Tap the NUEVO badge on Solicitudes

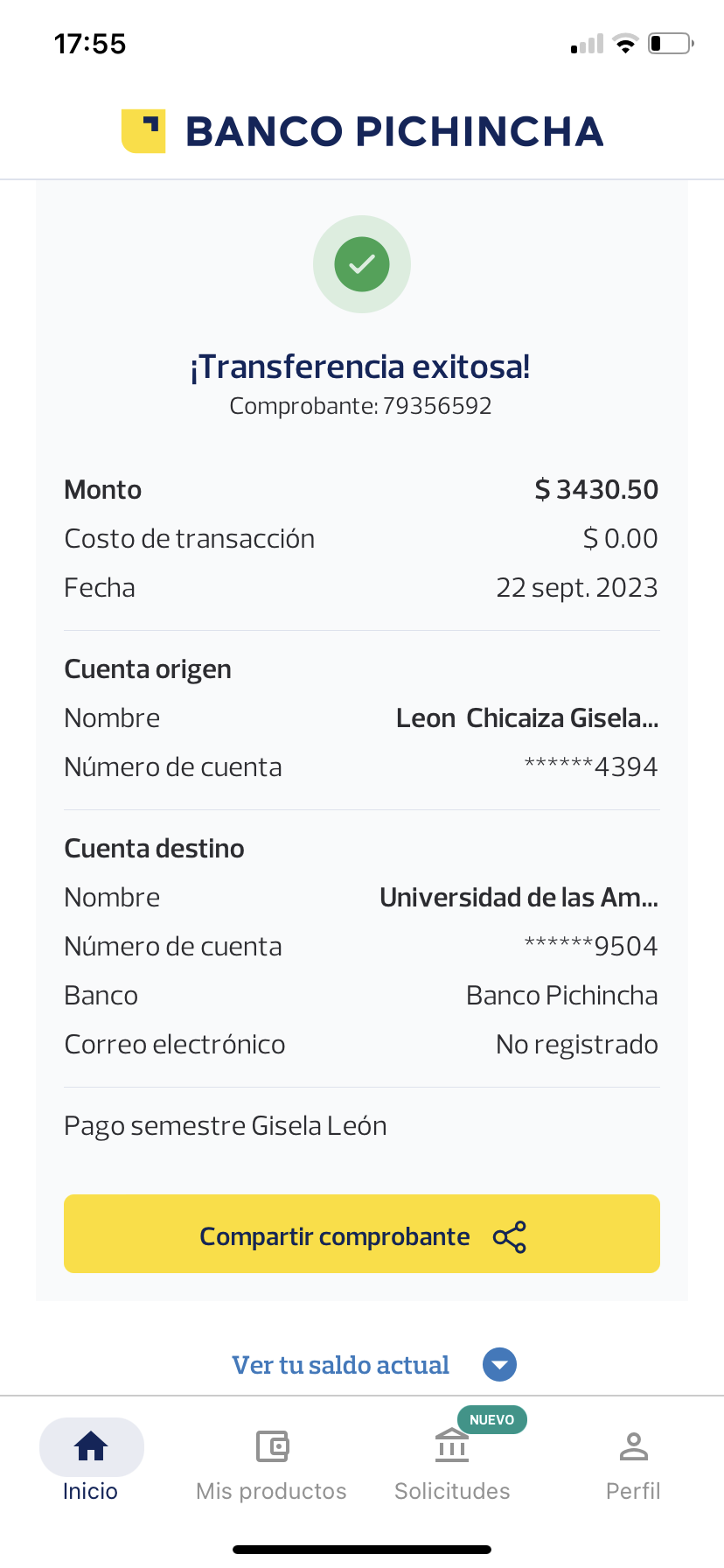(x=491, y=1419)
